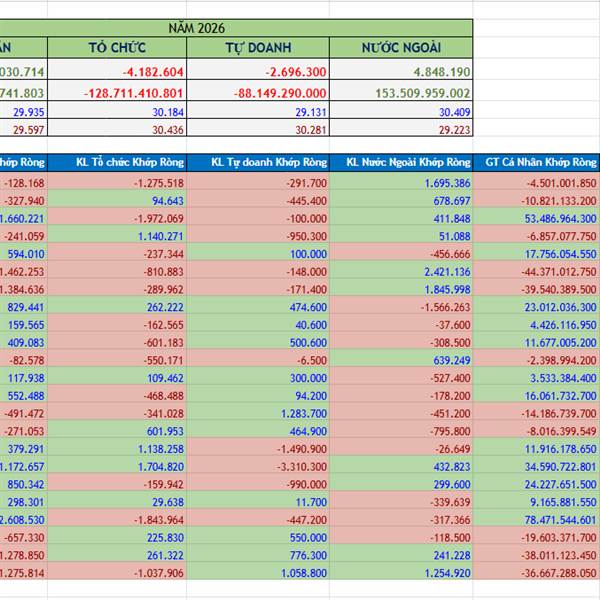Select cell -128.711.410.801
Screen dimensions: 600x600
(x=117, y=91)
